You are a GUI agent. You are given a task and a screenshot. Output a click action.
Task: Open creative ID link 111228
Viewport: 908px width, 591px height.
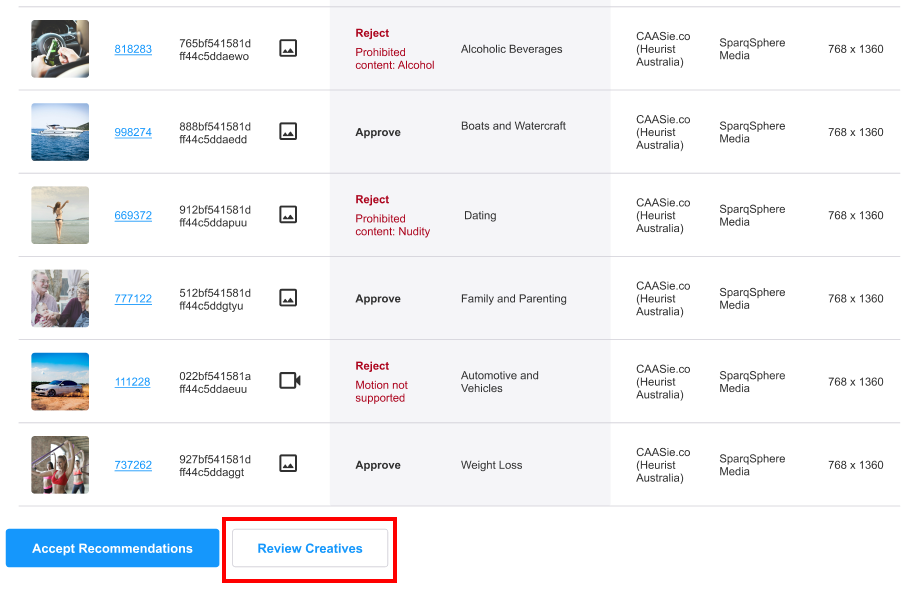click(x=133, y=383)
